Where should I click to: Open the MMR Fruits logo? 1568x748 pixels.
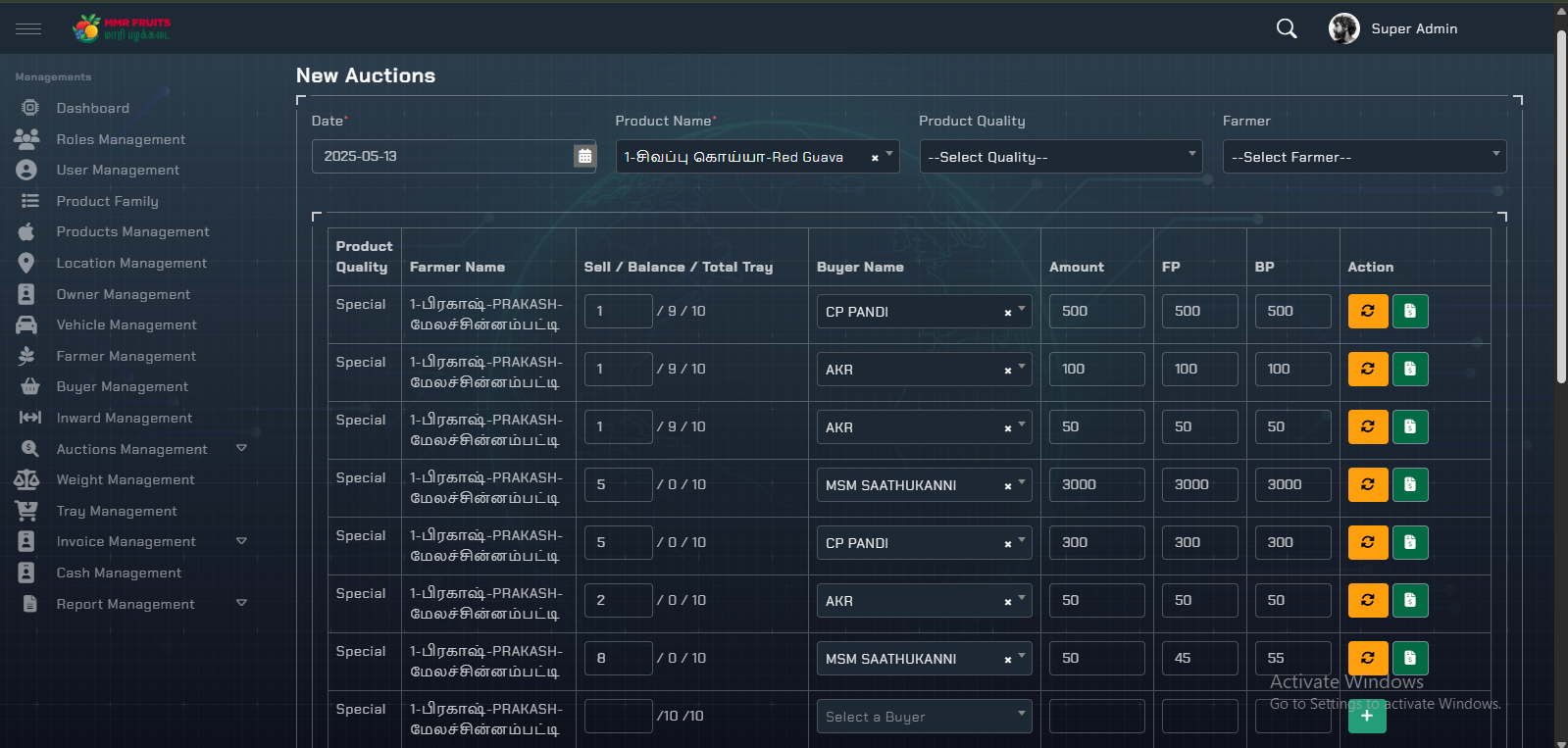[x=122, y=28]
